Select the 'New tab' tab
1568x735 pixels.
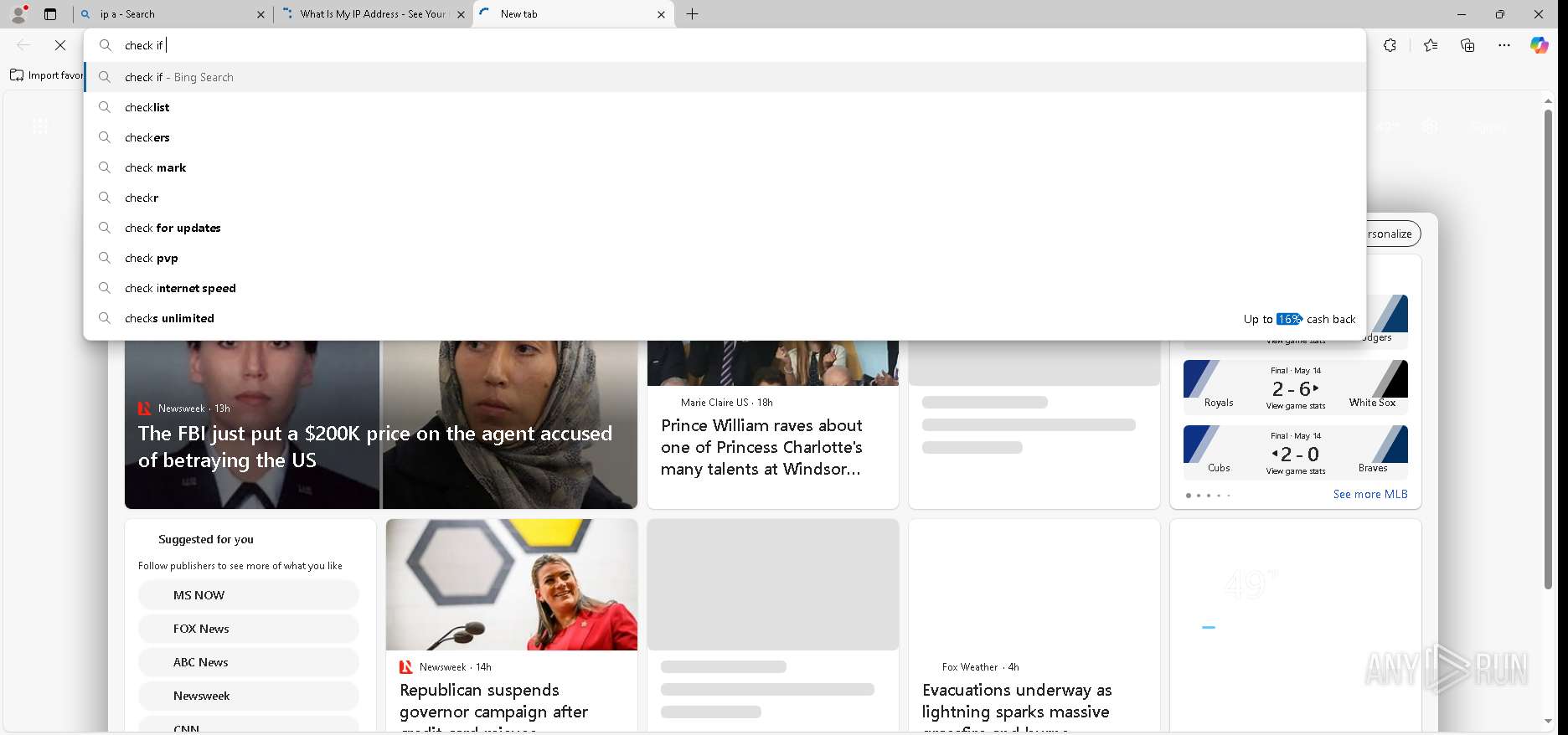pyautogui.click(x=574, y=14)
